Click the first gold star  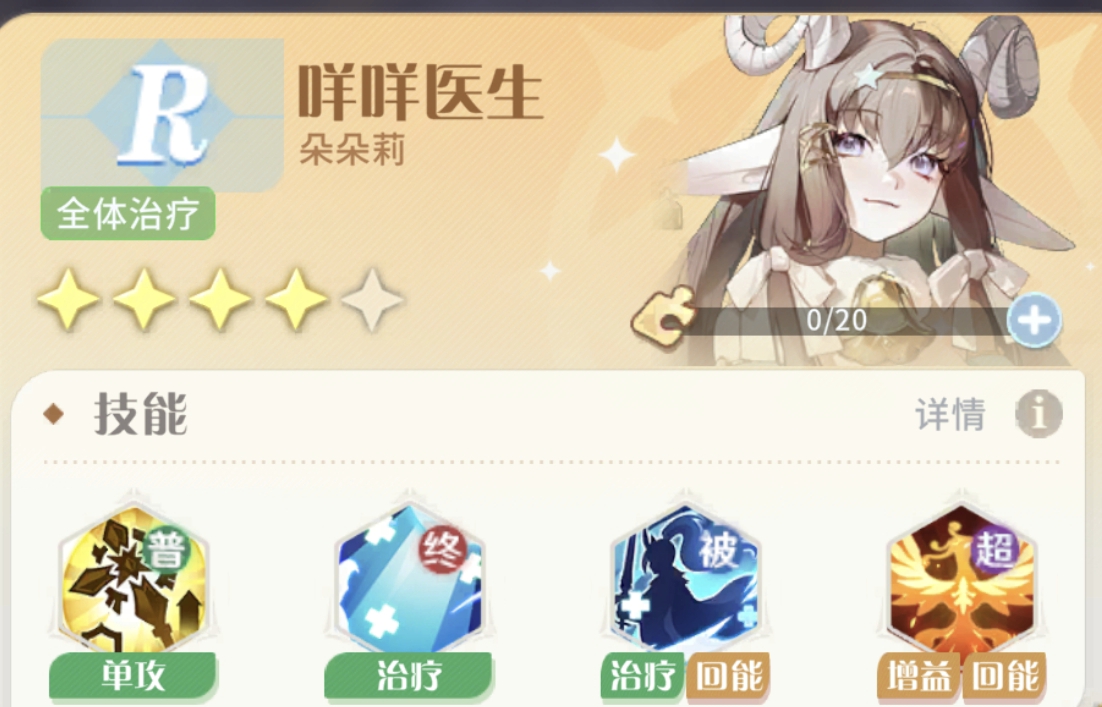click(x=68, y=299)
